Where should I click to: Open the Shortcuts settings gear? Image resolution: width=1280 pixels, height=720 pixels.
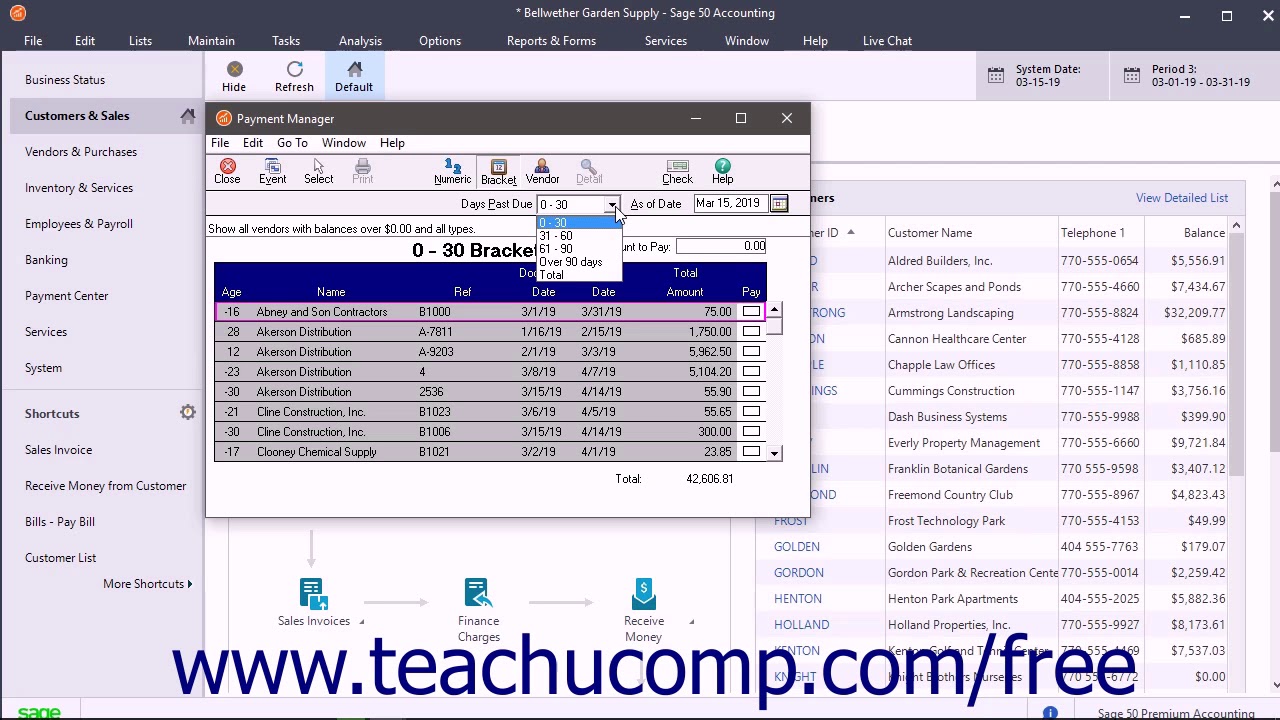(187, 413)
